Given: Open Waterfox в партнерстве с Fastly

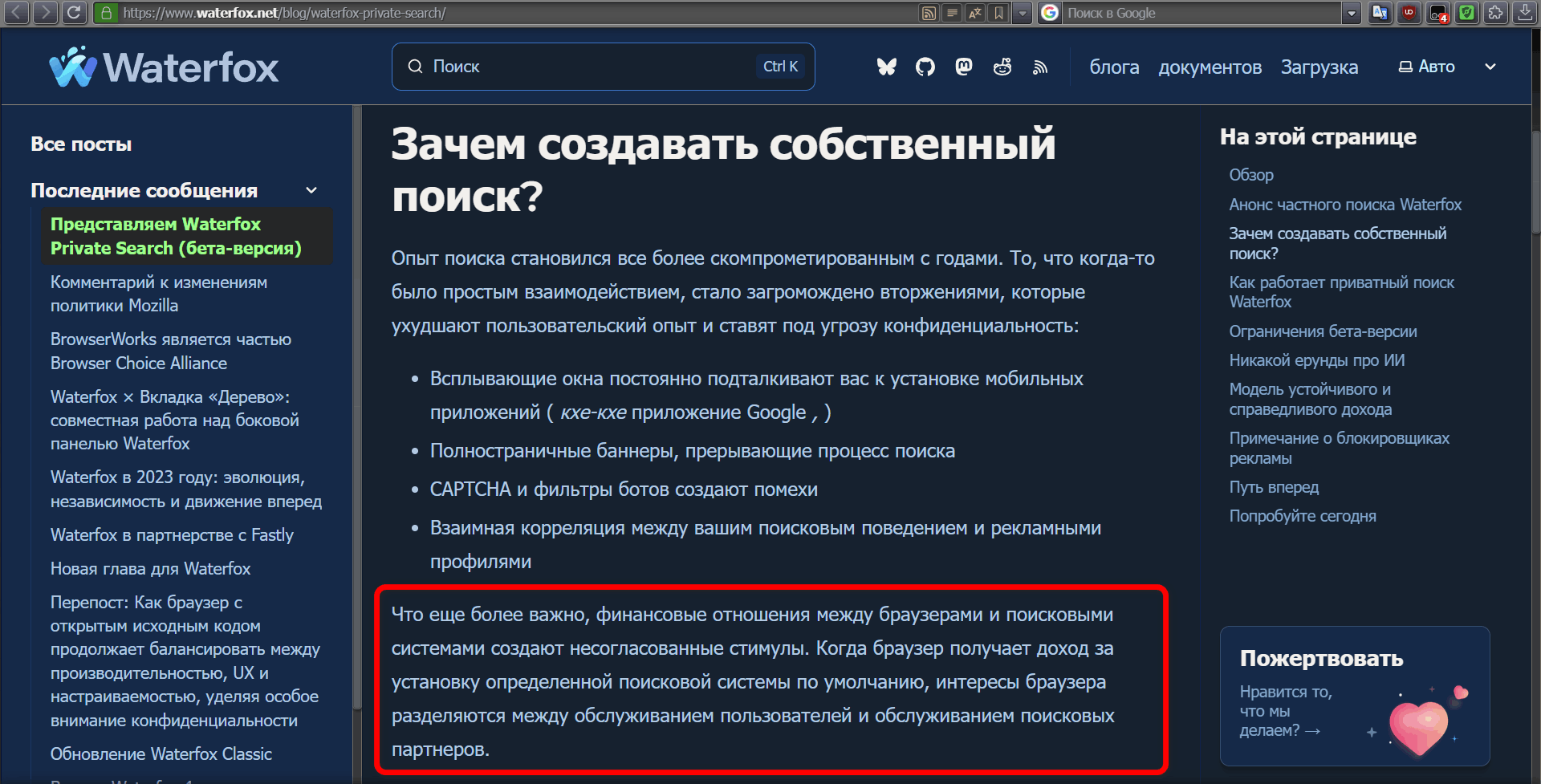Looking at the screenshot, I should pyautogui.click(x=172, y=535).
